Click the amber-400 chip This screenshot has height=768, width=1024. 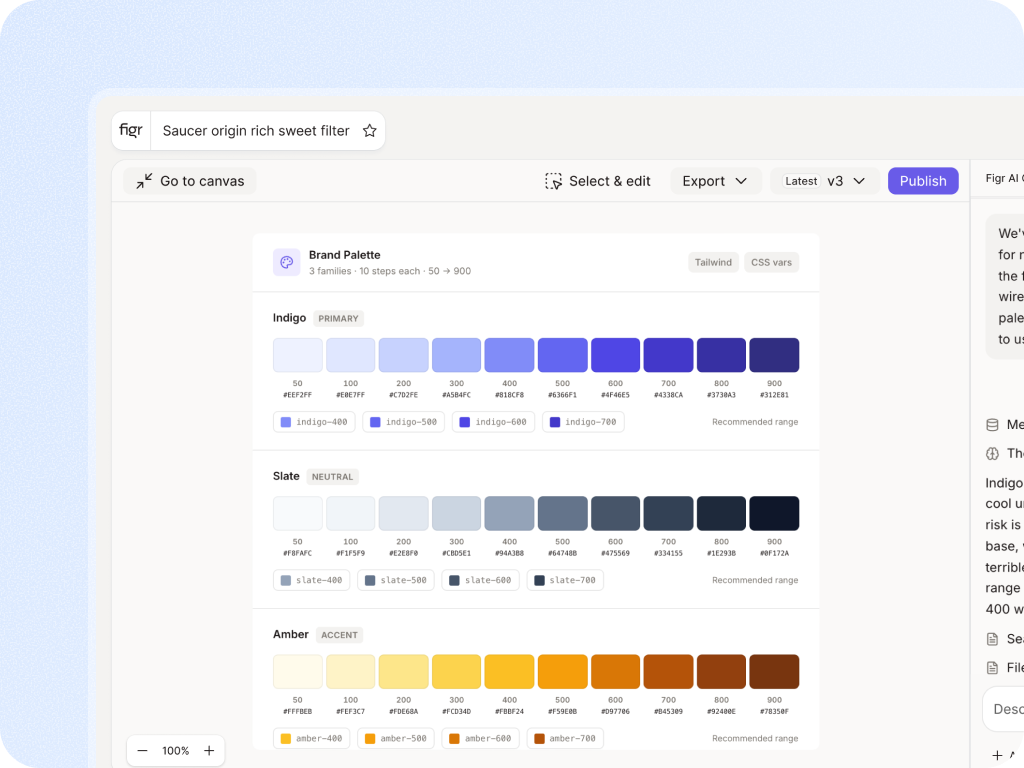[x=312, y=739]
